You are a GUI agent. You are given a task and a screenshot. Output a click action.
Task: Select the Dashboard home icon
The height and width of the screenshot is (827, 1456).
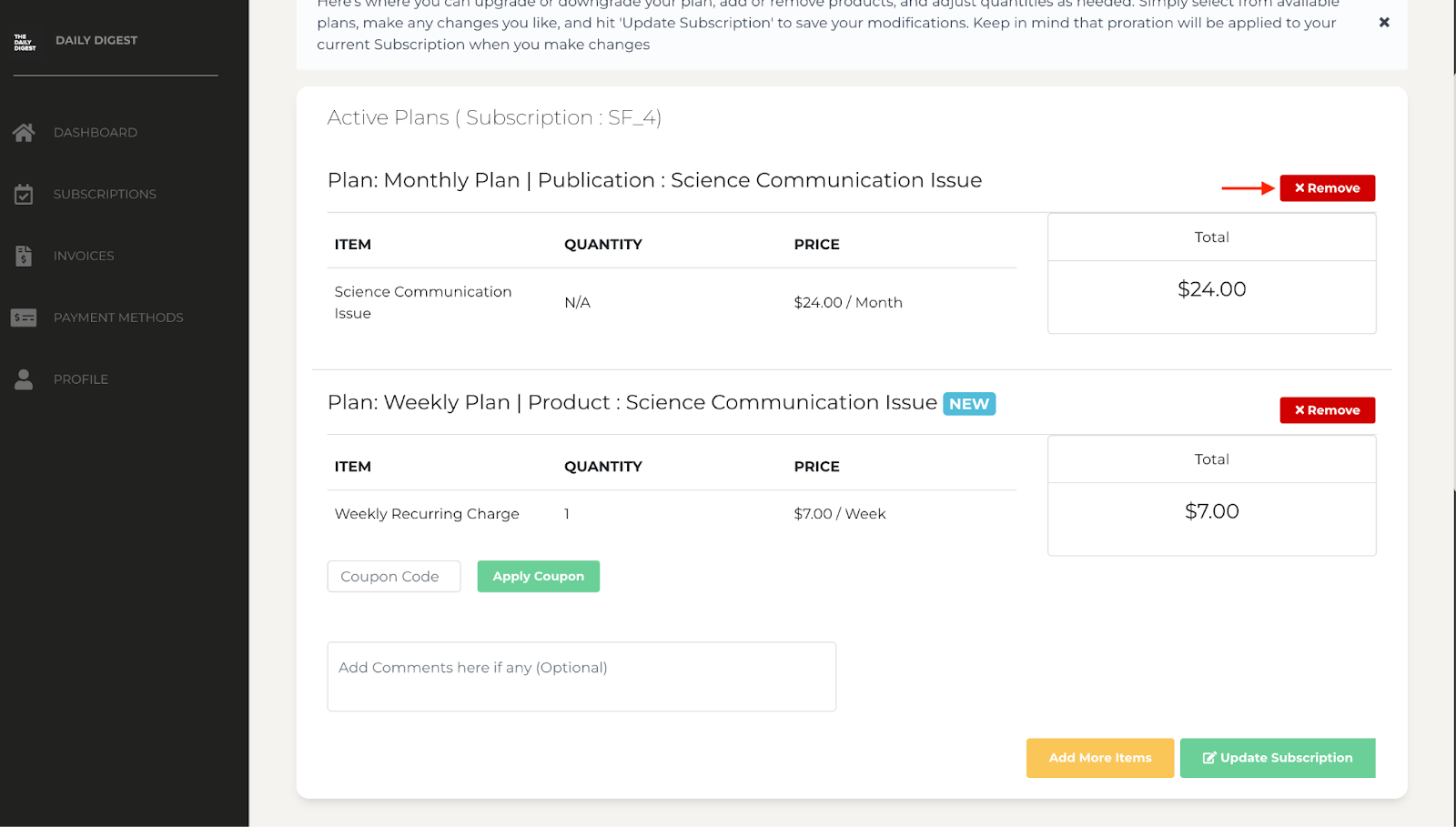24,132
